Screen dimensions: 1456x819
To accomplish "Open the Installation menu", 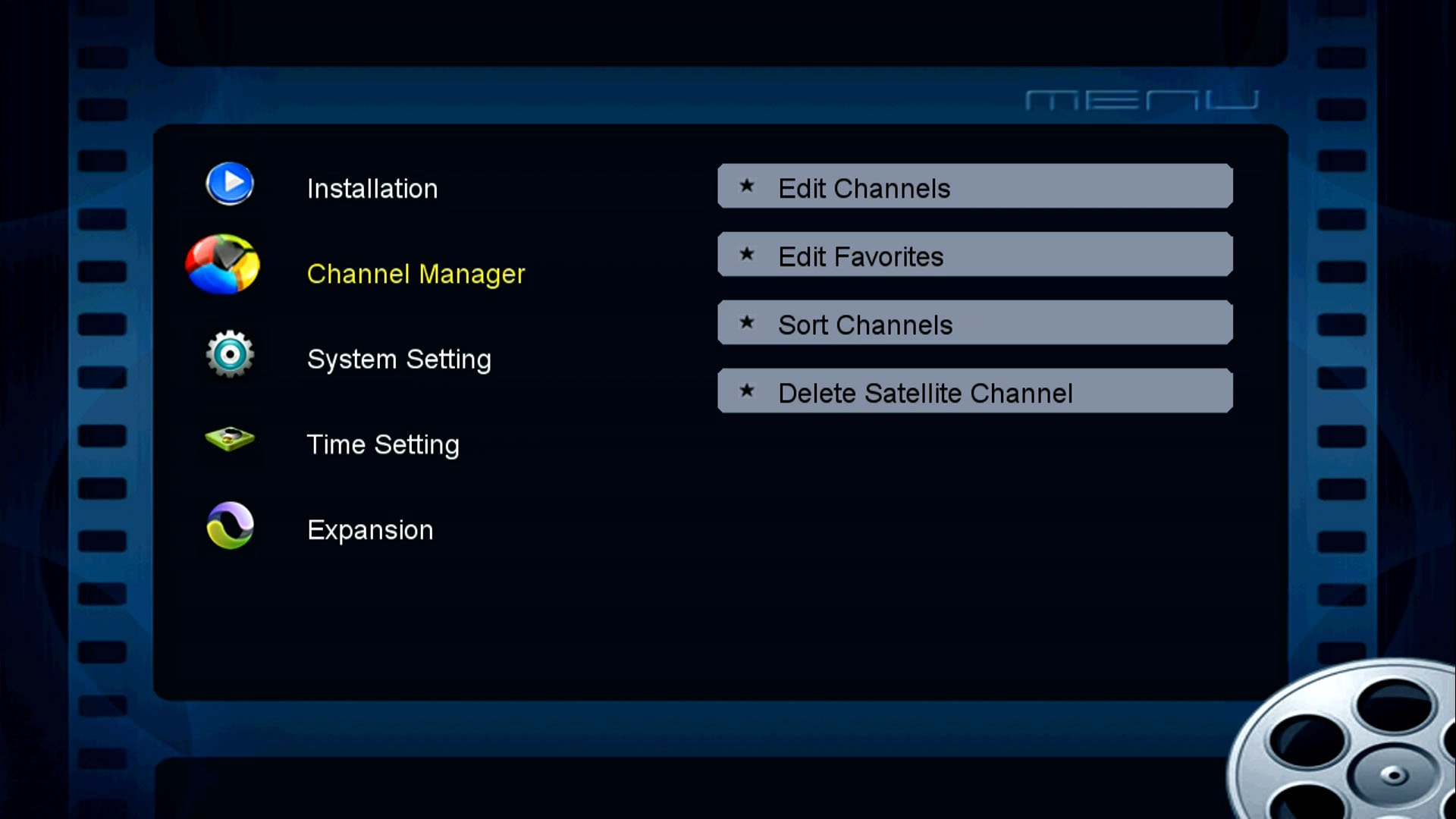I will click(372, 188).
